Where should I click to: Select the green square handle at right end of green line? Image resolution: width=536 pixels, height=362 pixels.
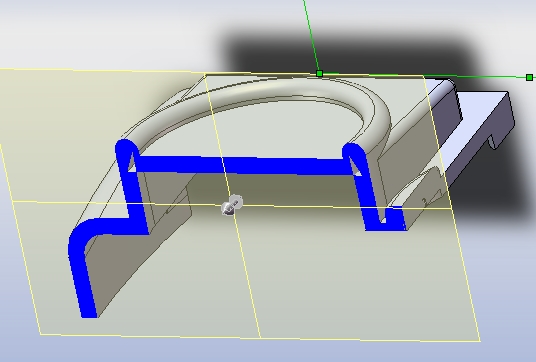tap(529, 78)
